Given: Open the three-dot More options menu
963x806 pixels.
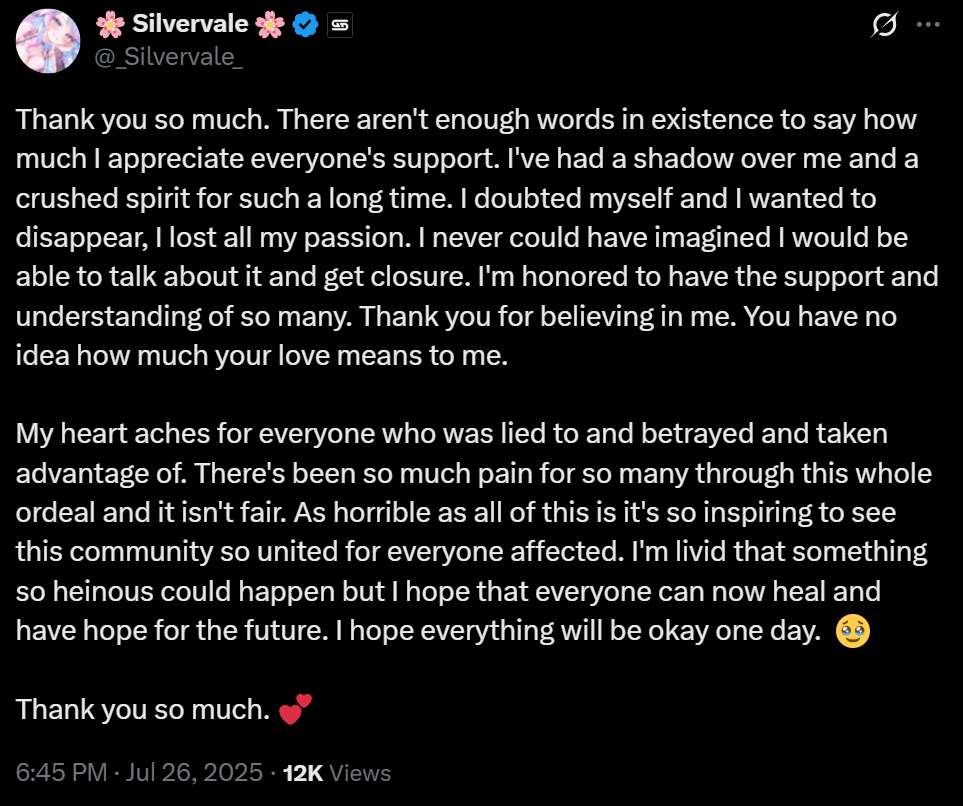Looking at the screenshot, I should point(928,25).
